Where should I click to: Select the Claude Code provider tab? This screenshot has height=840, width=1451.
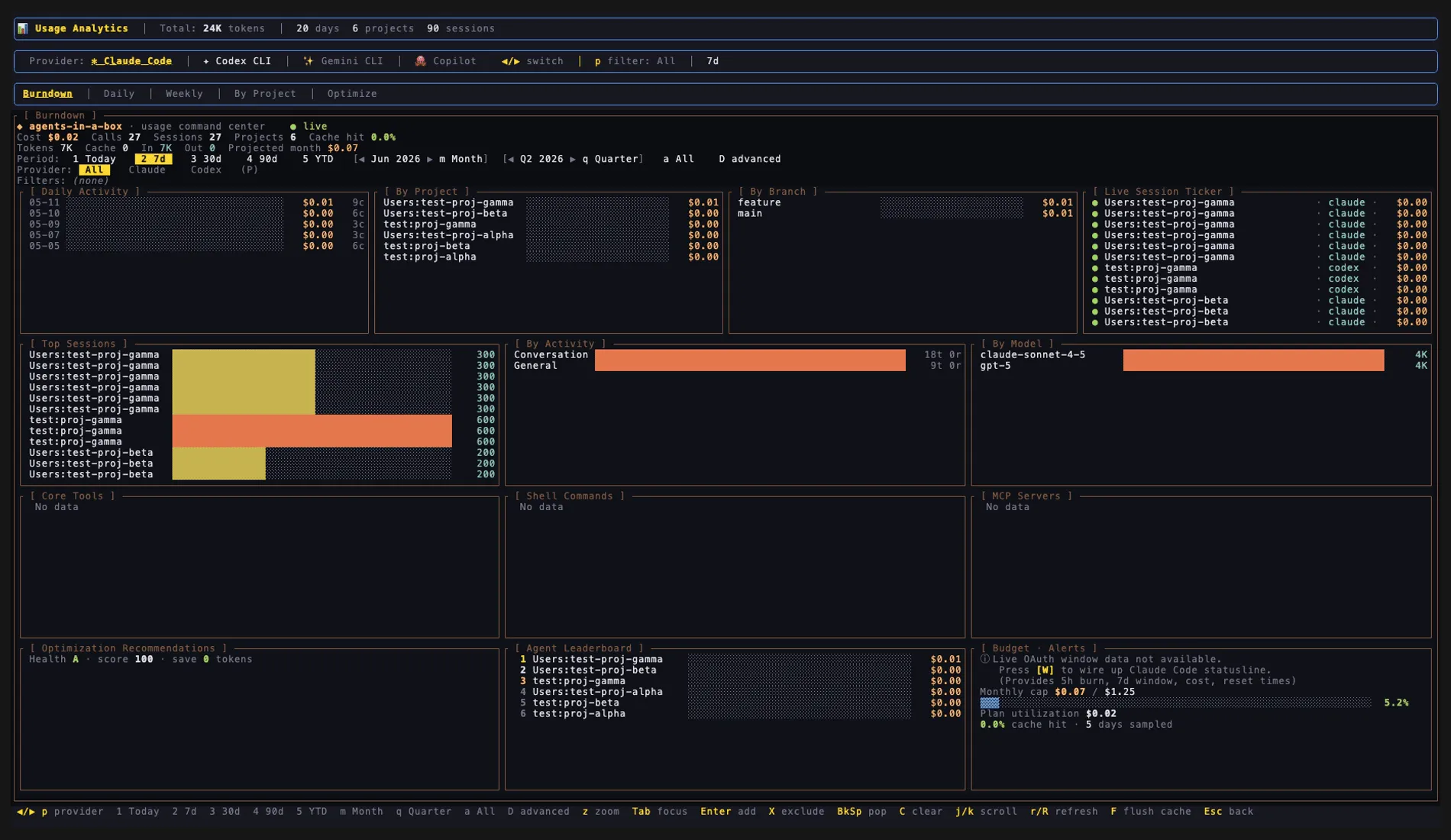tap(131, 61)
